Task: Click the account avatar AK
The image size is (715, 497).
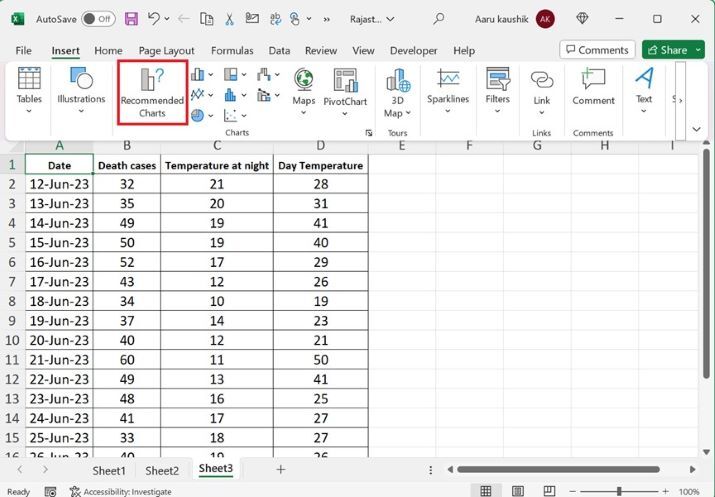Action: (545, 19)
